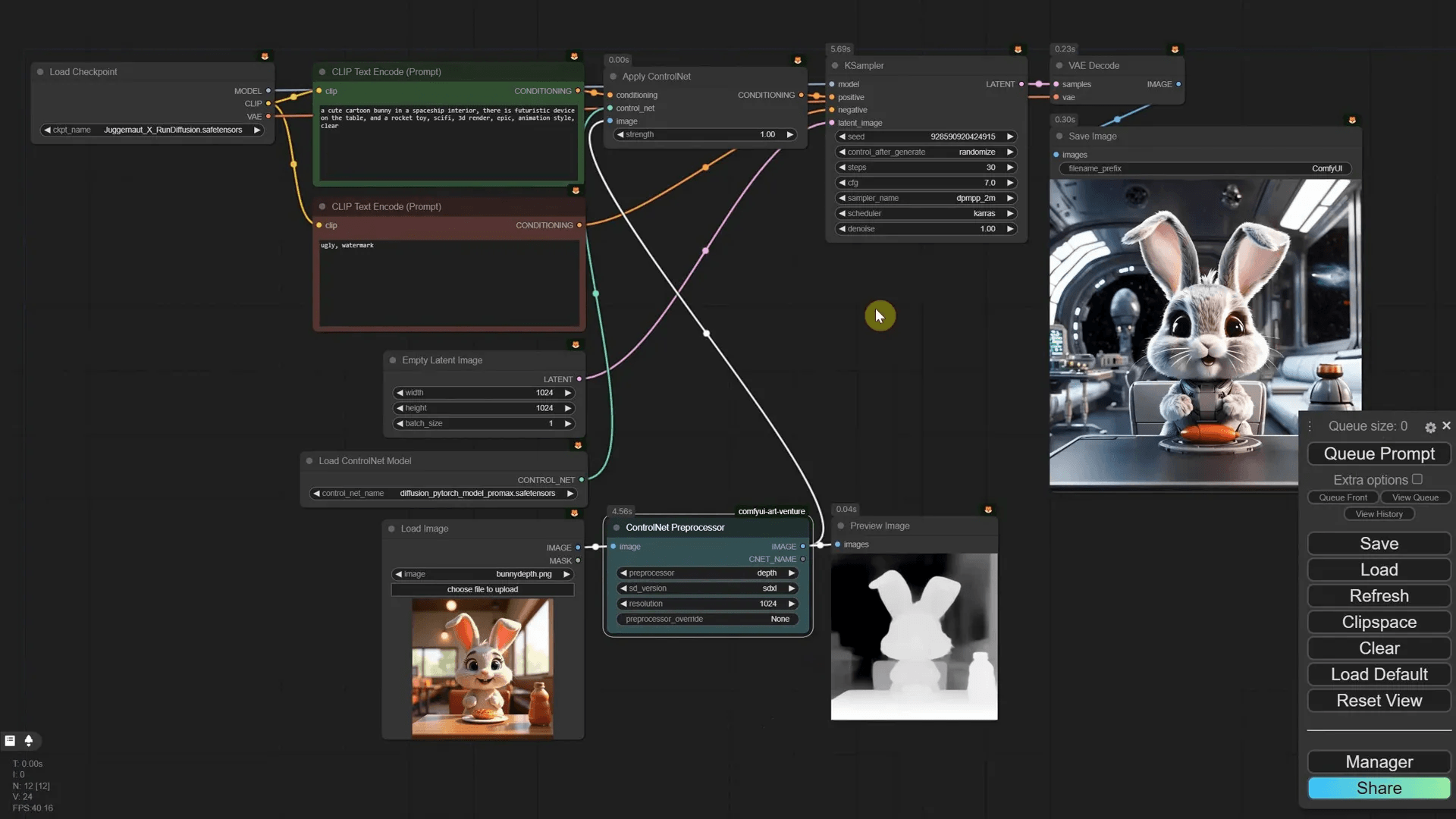Image resolution: width=1456 pixels, height=819 pixels.
Task: Collapse the Apply ControlNet node via its title dot
Action: (613, 76)
